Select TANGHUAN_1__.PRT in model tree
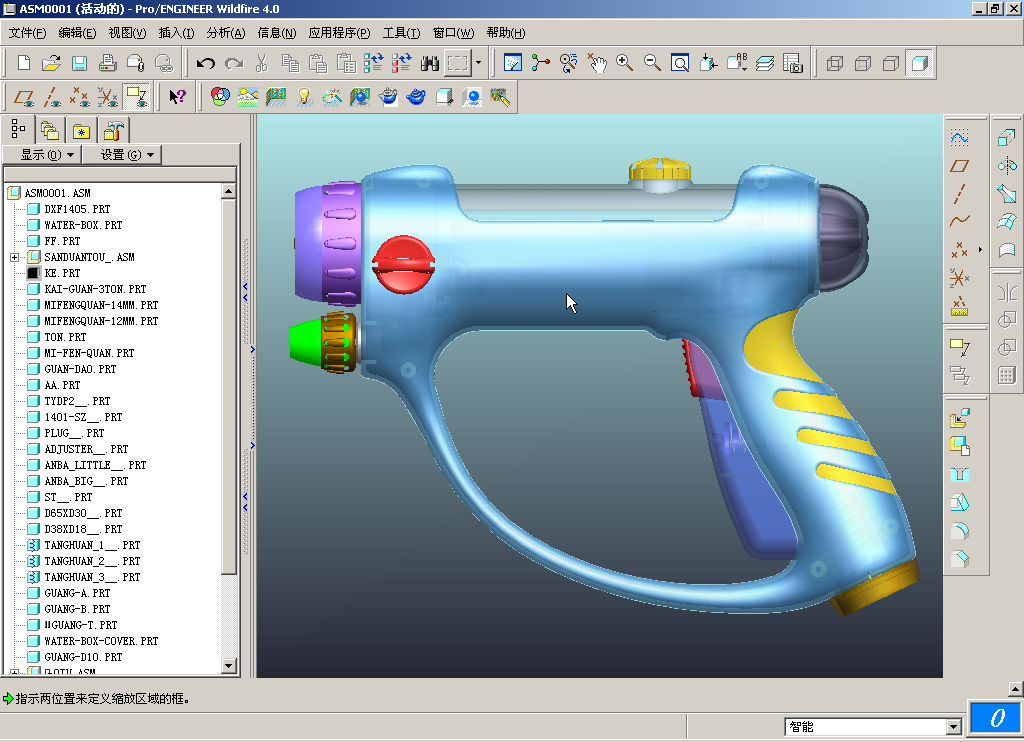Image resolution: width=1024 pixels, height=742 pixels. pyautogui.click(x=92, y=545)
